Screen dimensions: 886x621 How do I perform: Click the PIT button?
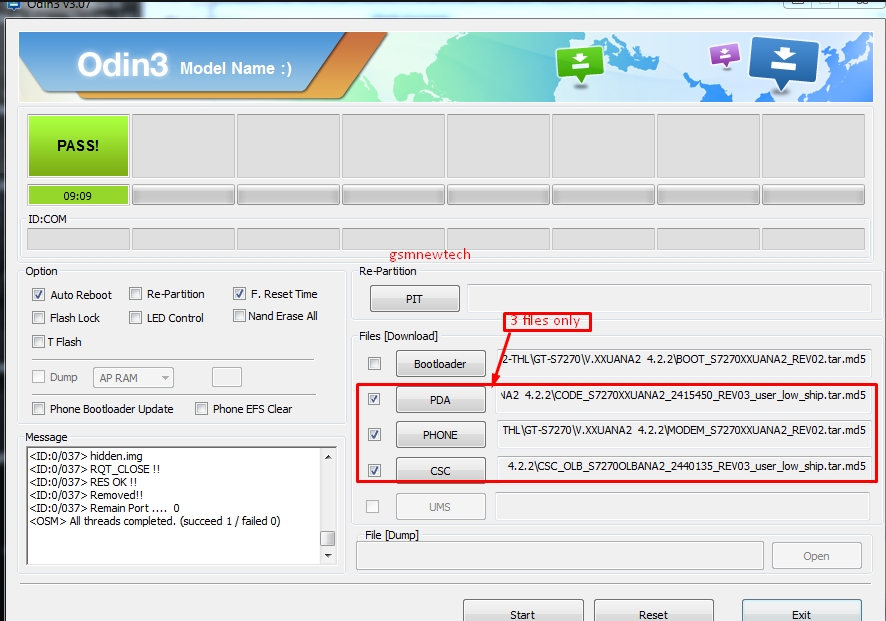(415, 298)
